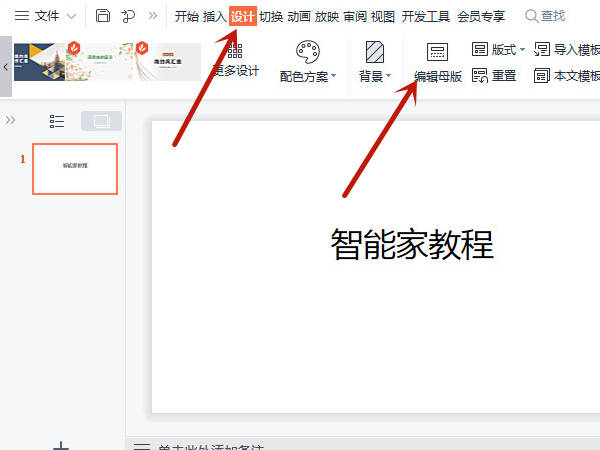Select the 设计 tab
The width and height of the screenshot is (600, 450).
coord(243,16)
